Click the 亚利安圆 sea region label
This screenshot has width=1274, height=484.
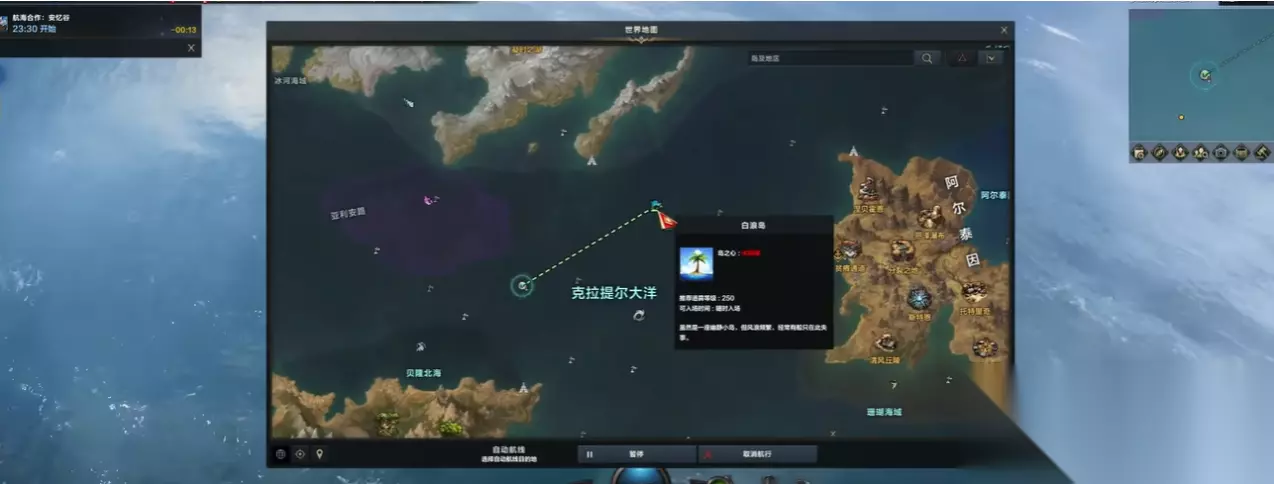348,212
